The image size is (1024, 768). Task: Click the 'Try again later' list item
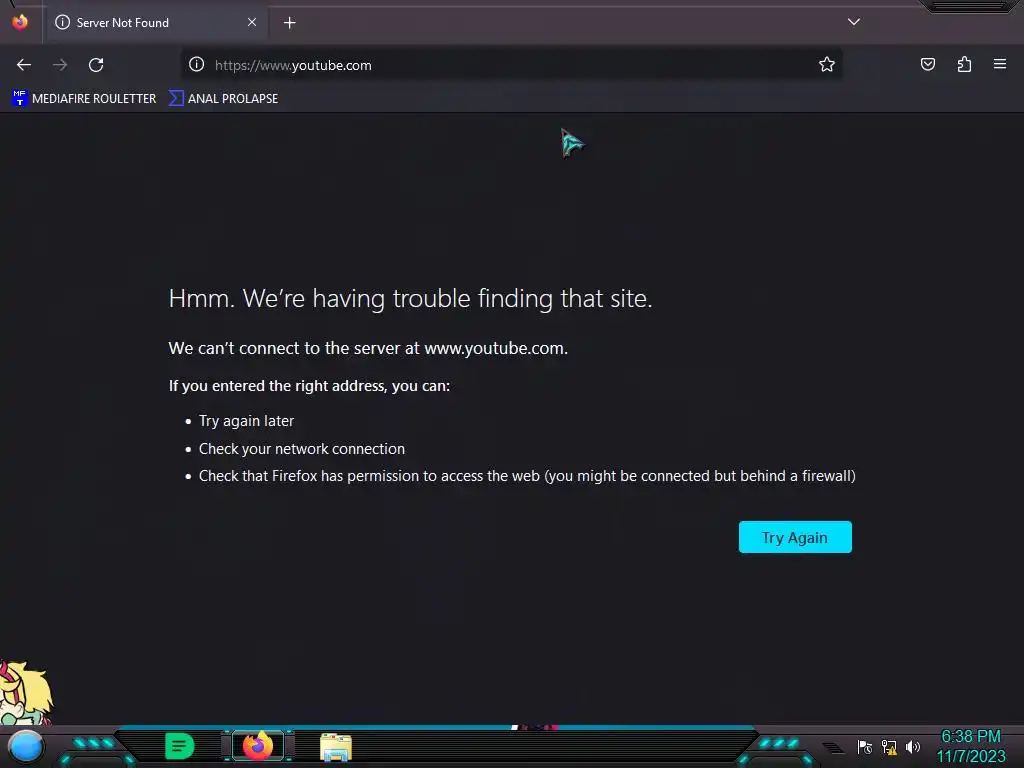[x=246, y=421]
